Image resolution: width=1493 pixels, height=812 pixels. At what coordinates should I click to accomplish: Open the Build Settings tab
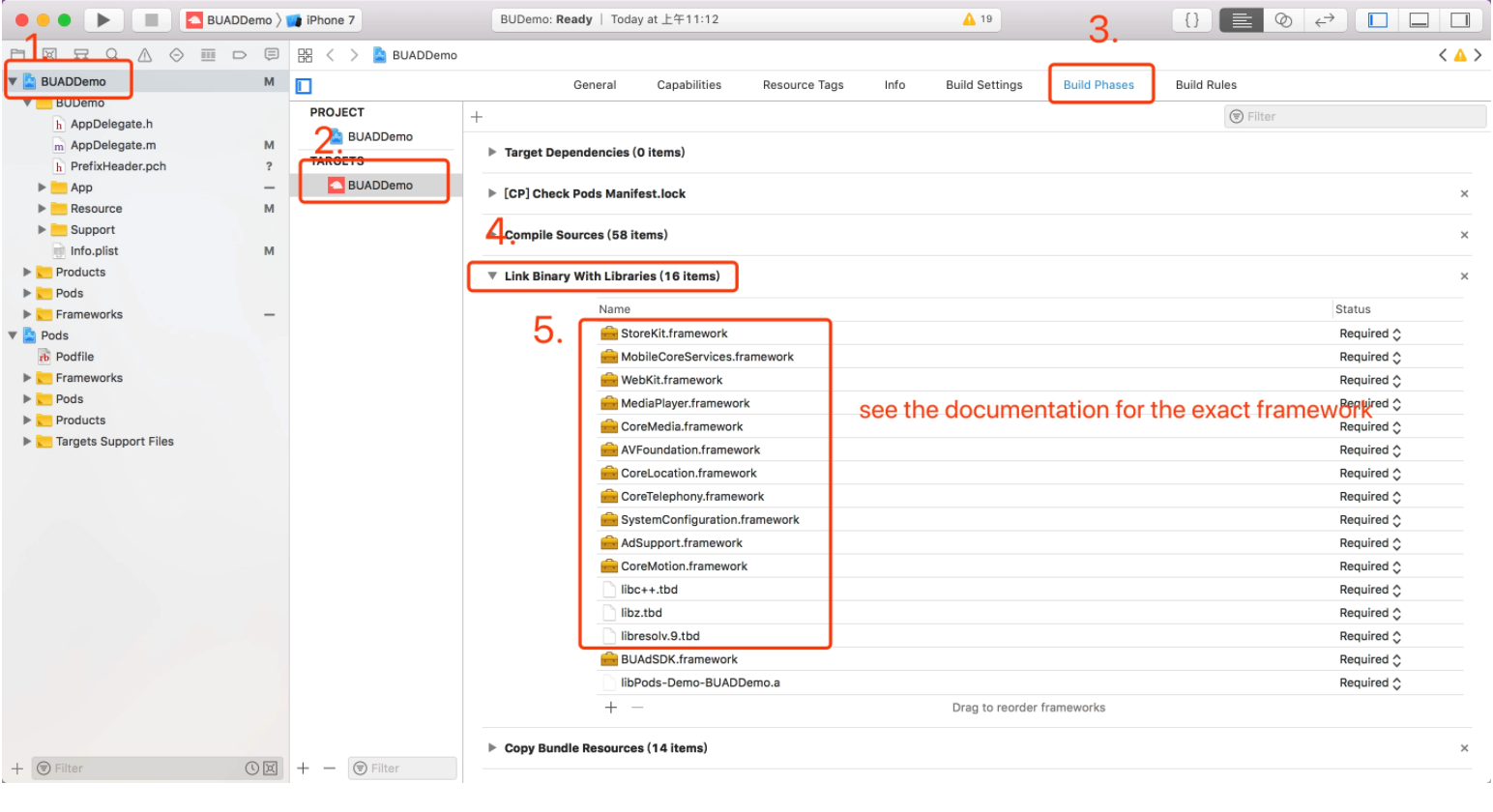pos(984,85)
